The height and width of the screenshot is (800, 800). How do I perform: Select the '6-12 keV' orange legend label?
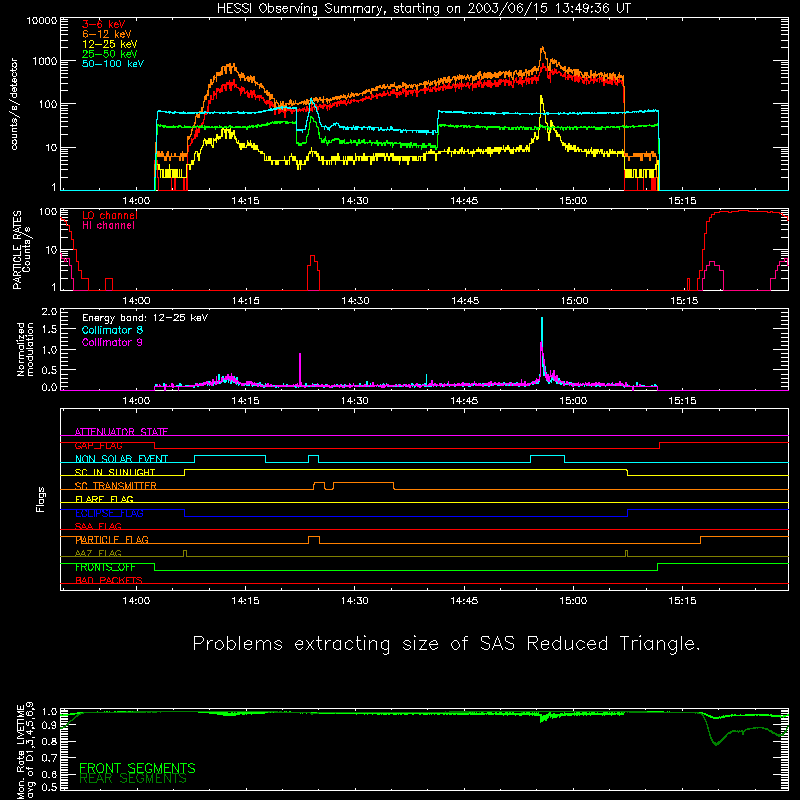tap(107, 34)
